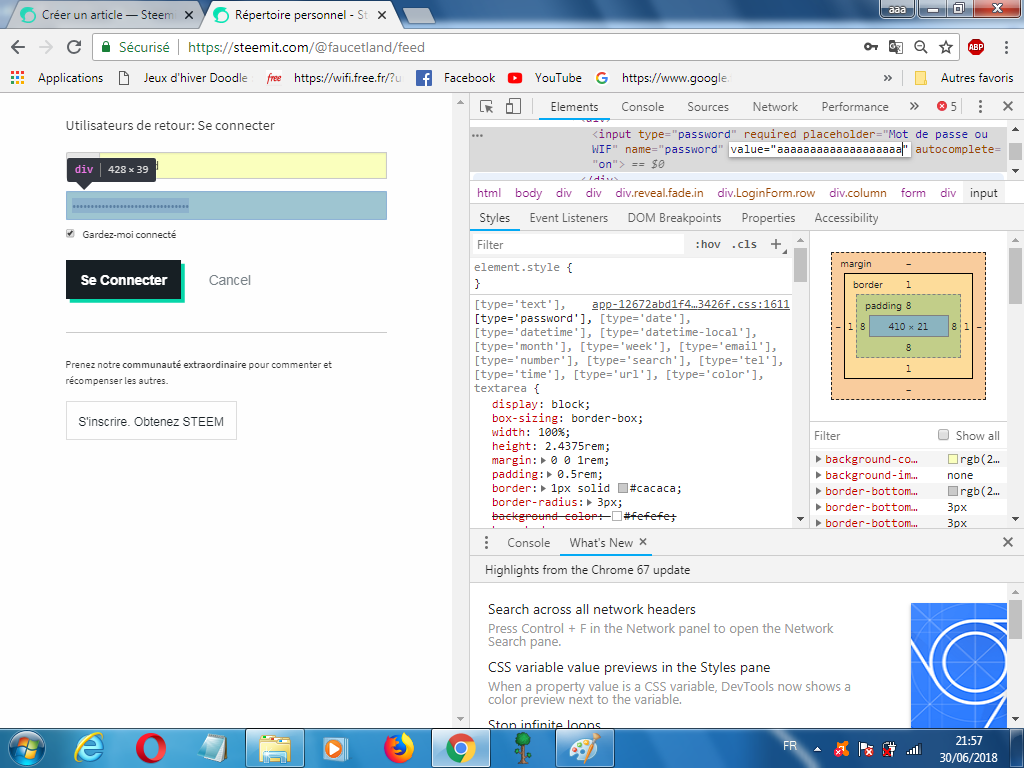Open the Chrome menu
The width and height of the screenshot is (1024, 768).
click(x=1006, y=47)
